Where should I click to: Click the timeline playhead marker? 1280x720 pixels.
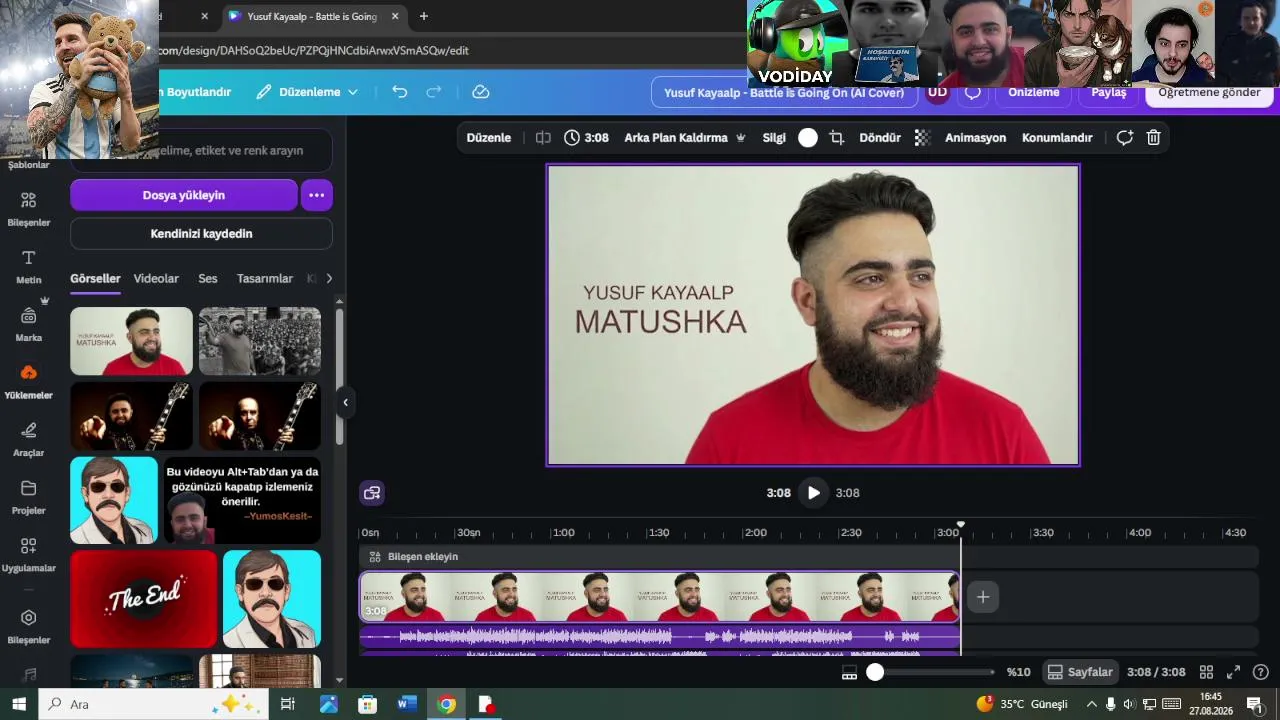pyautogui.click(x=961, y=526)
